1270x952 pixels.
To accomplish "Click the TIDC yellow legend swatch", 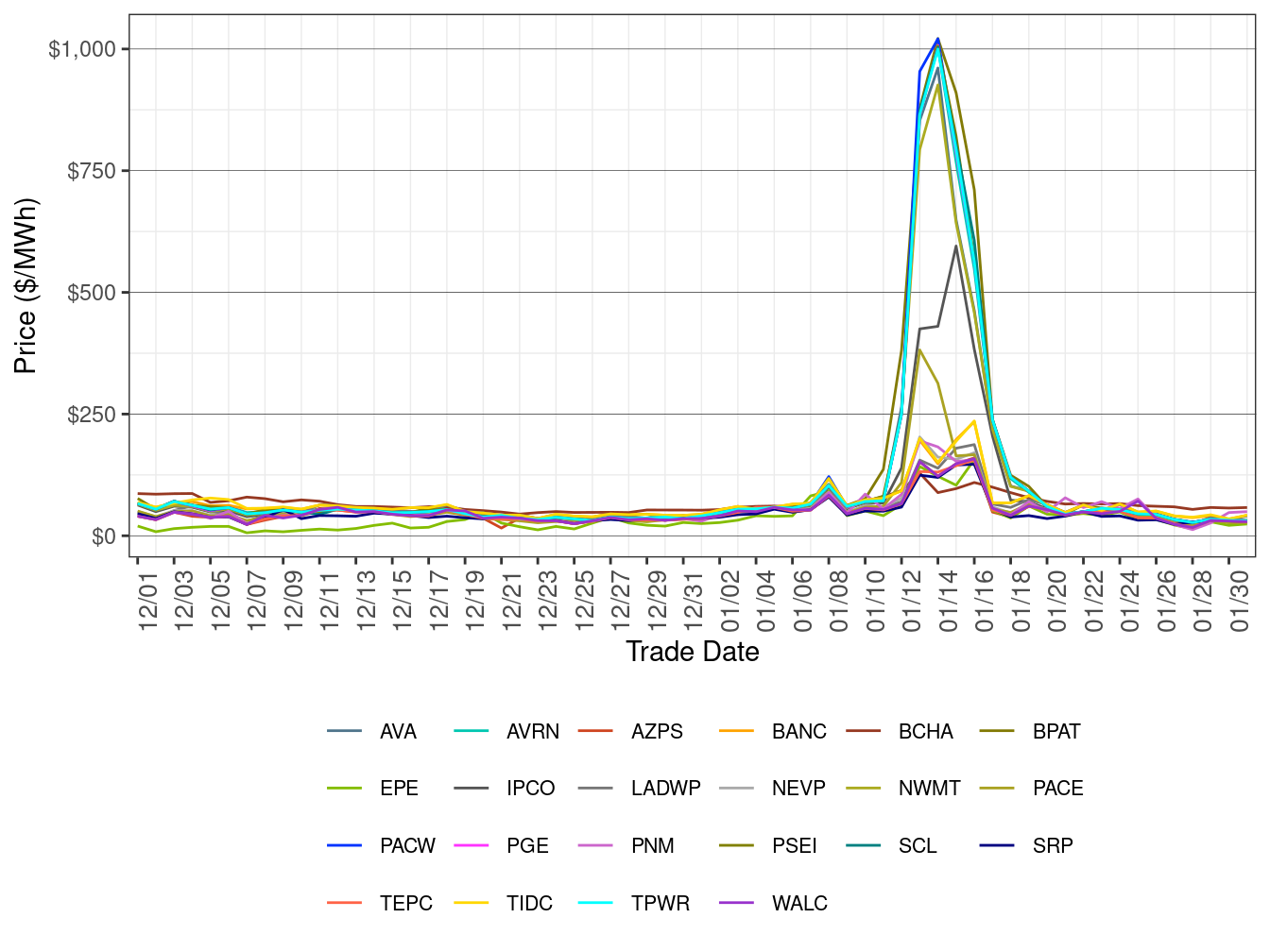I will pos(471,903).
